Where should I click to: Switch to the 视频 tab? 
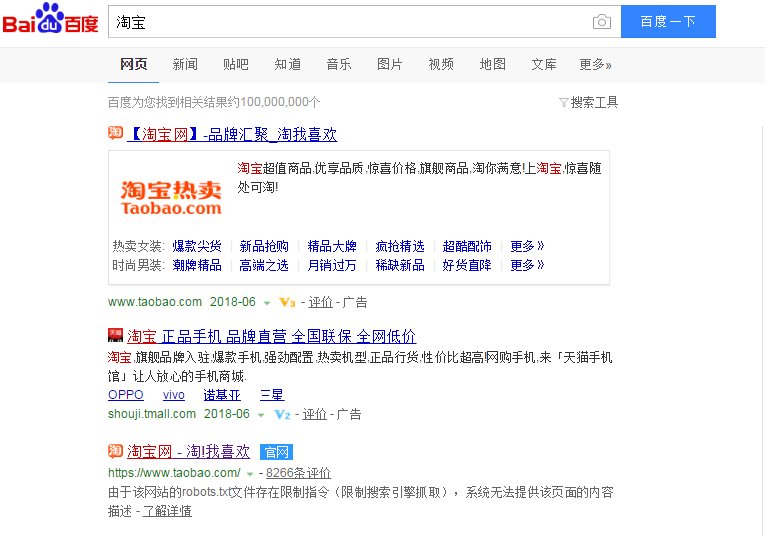[441, 64]
